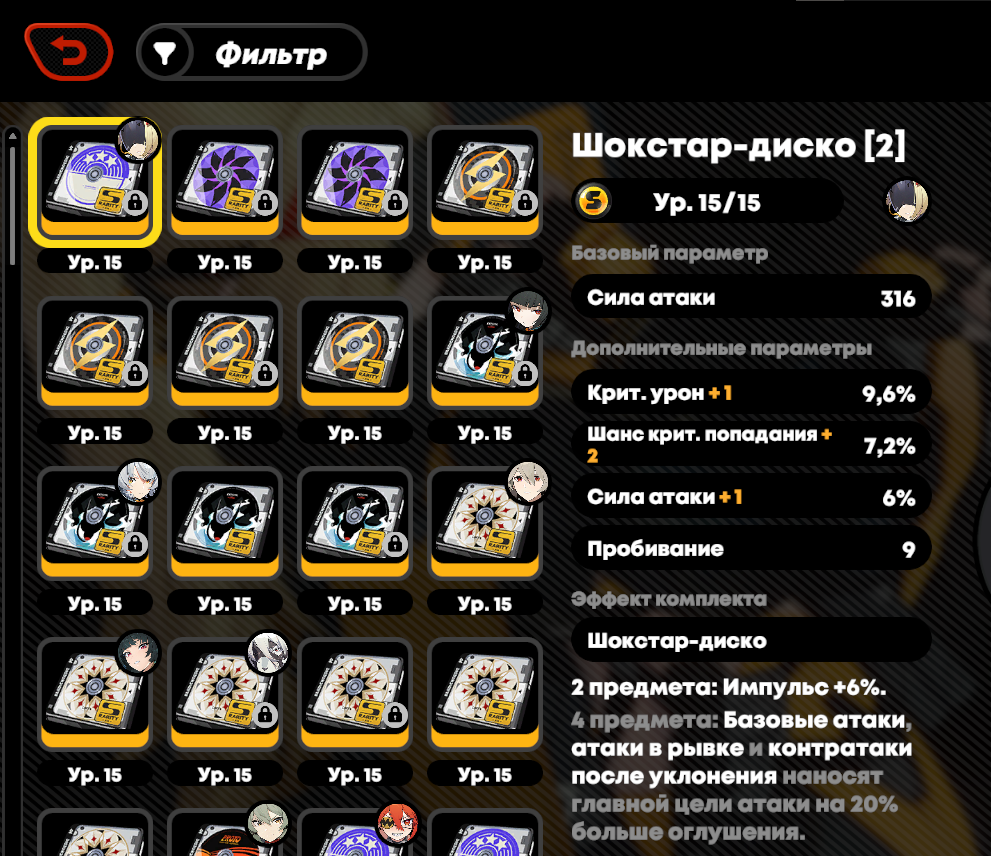The image size is (991, 856).
Task: Click the Пробивание stat row
Action: pos(751,548)
